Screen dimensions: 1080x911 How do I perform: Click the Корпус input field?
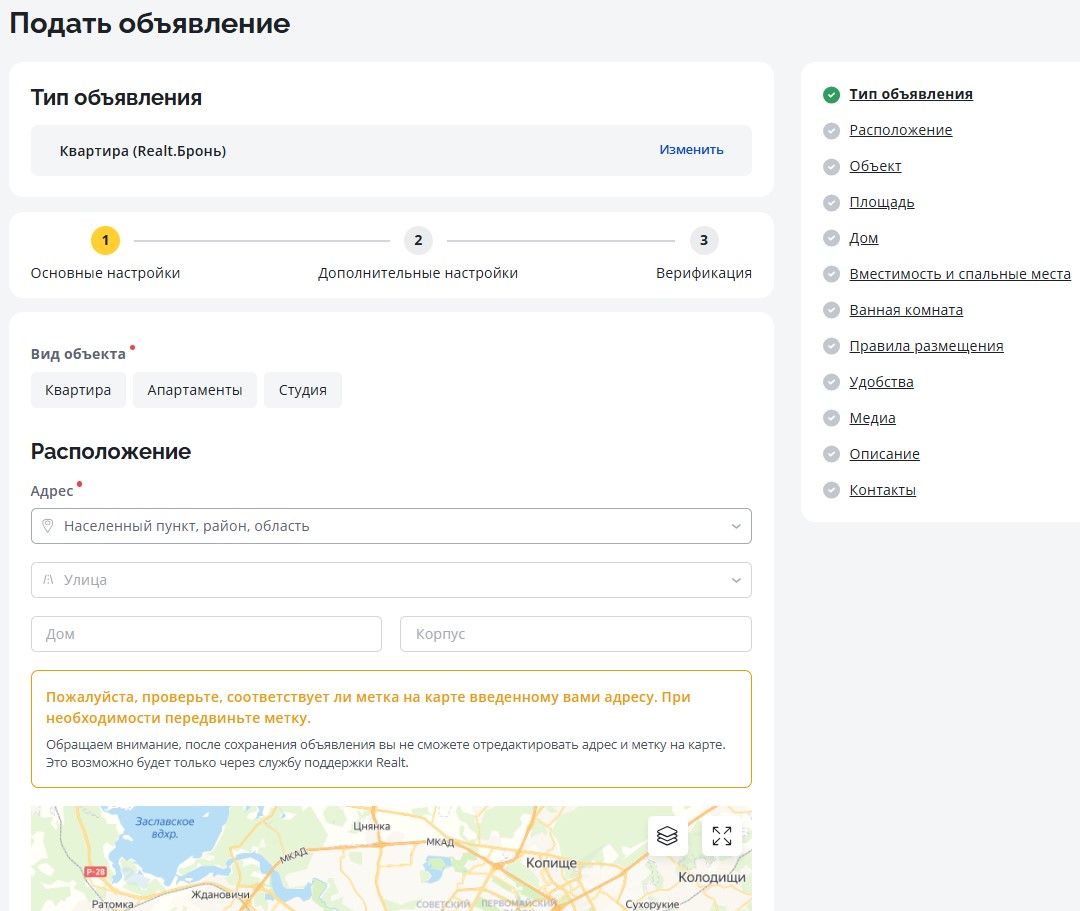(x=575, y=634)
